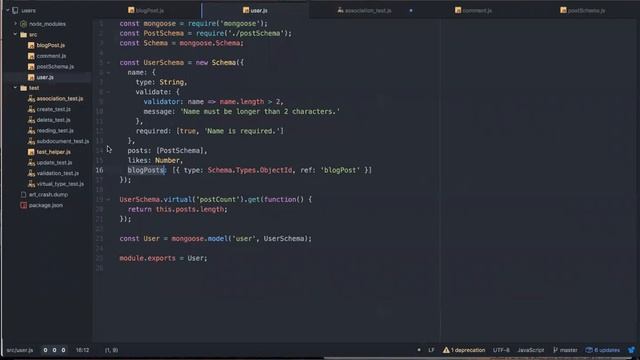The image size is (640, 360).
Task: Collapse the src folder
Action: coord(16,35)
